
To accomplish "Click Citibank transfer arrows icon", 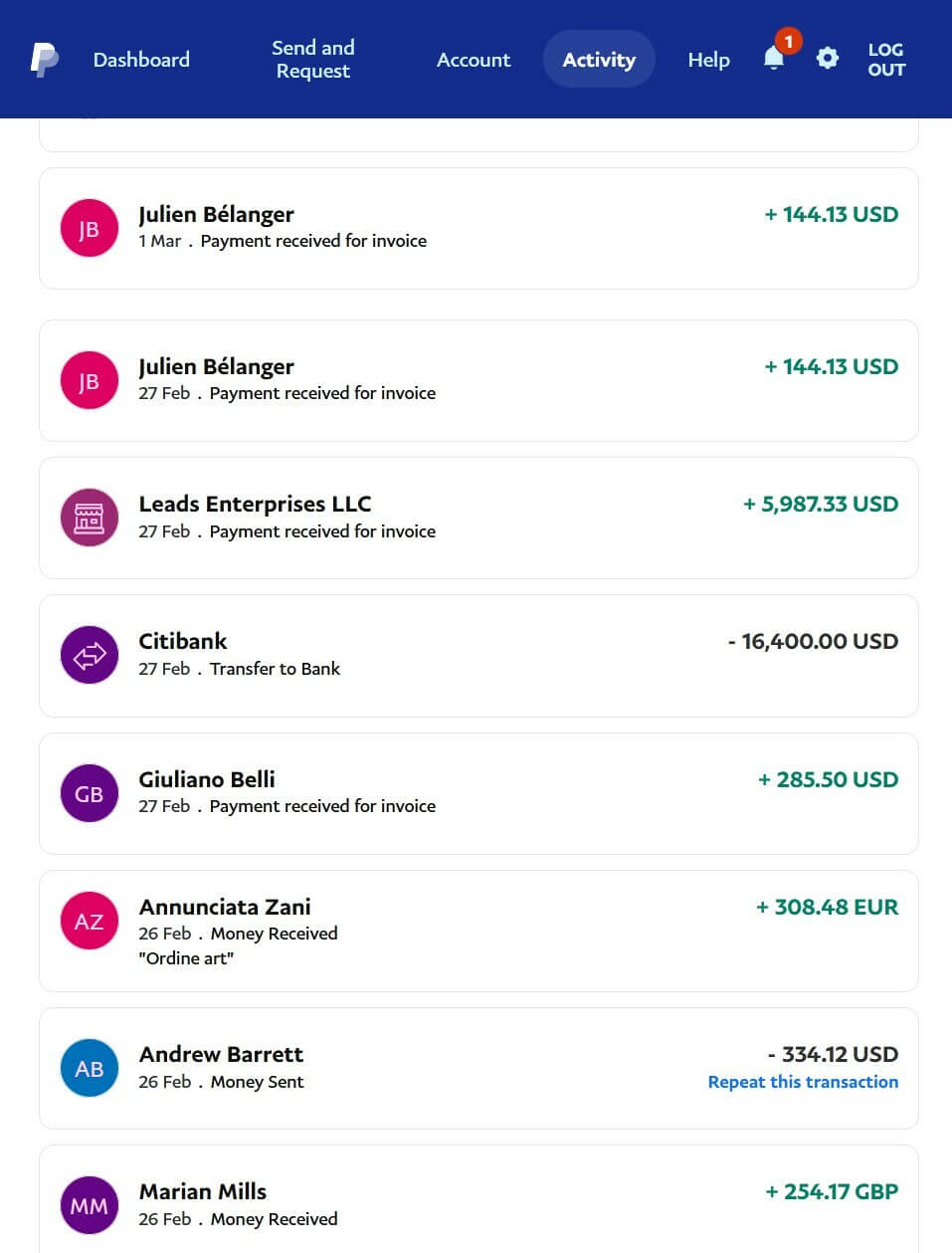I will click(x=90, y=655).
